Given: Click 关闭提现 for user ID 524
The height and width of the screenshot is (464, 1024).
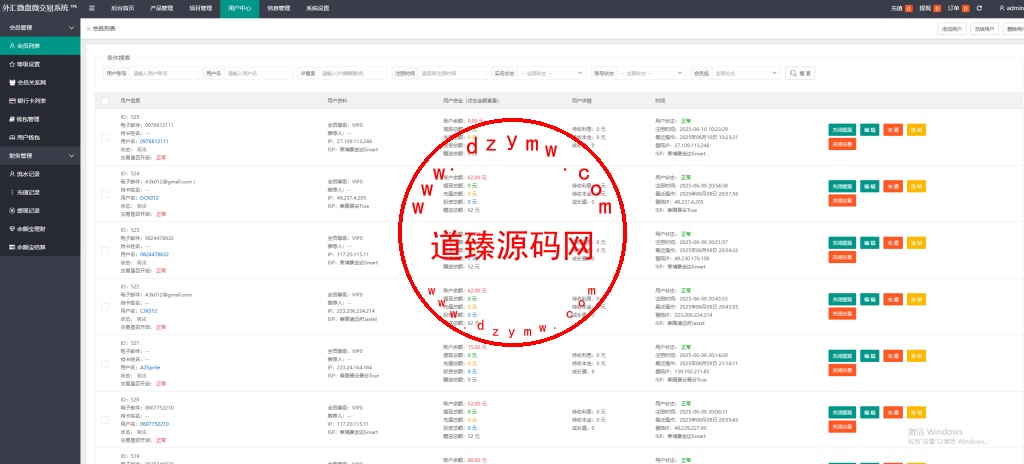Looking at the screenshot, I should click(x=842, y=186).
